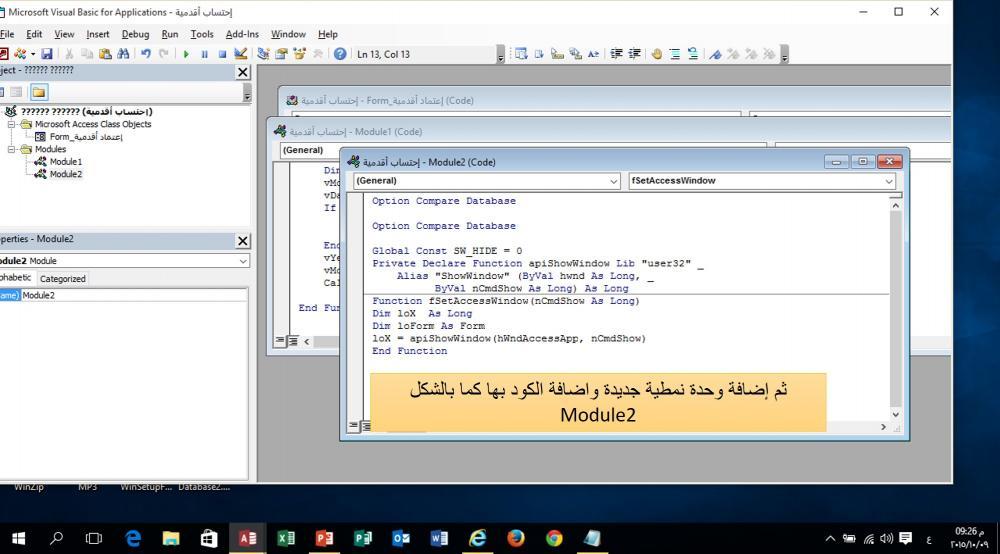Open the Insert Module dropdown arrow
This screenshot has height=554, width=1000.
pos(33,54)
